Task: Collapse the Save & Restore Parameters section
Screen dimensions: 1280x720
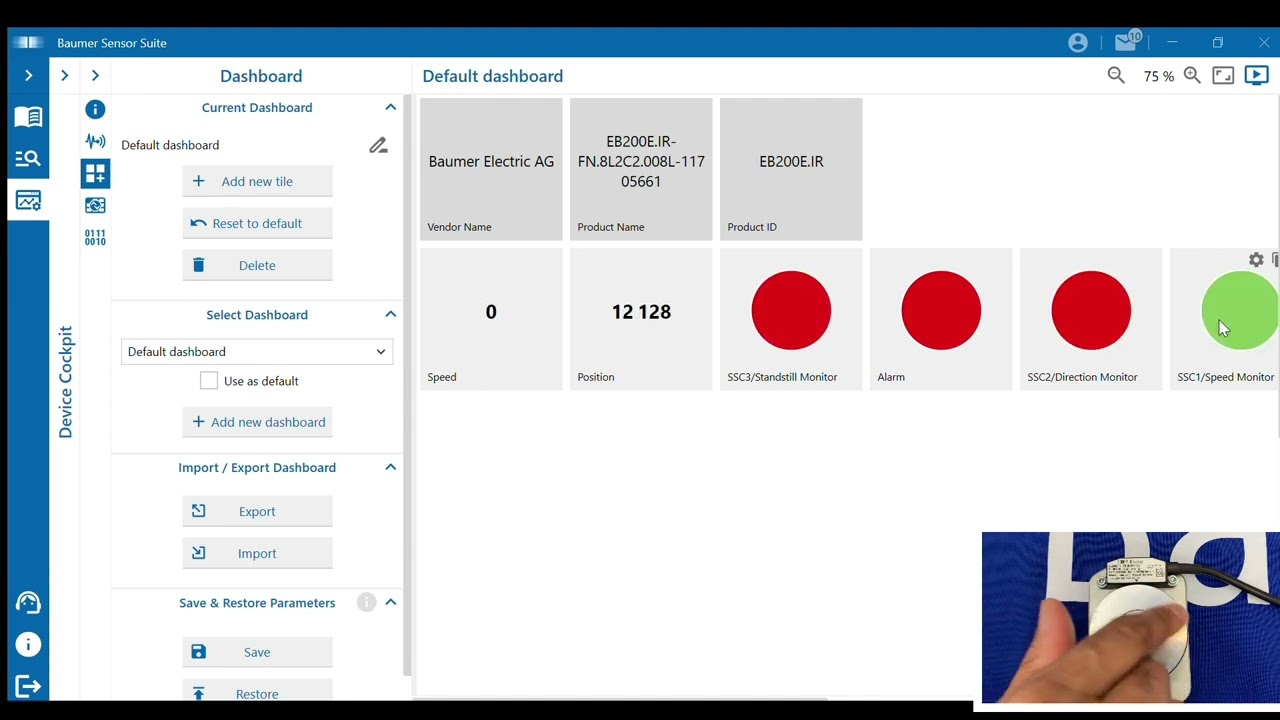Action: (x=391, y=602)
